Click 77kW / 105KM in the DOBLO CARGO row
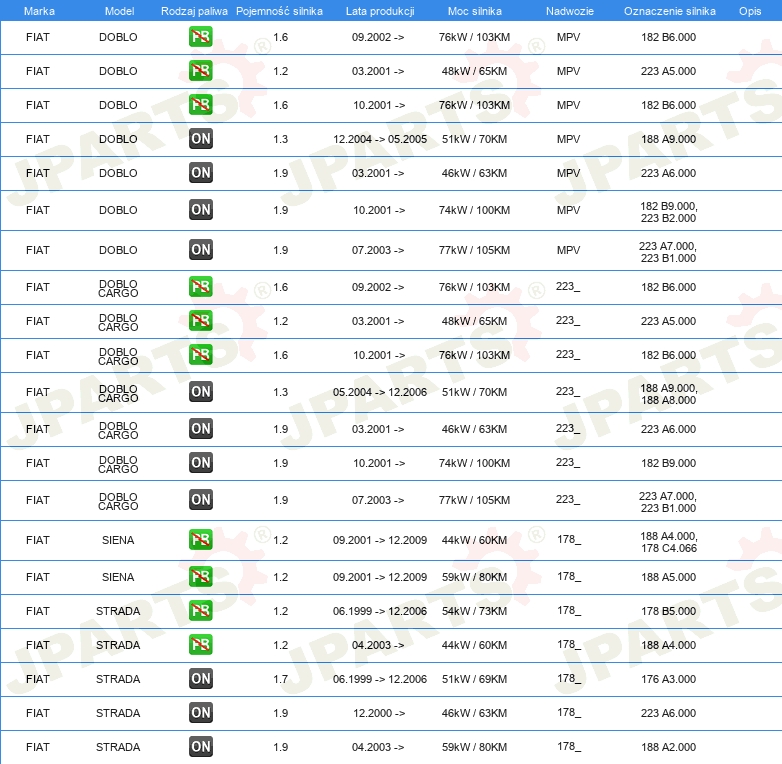The height and width of the screenshot is (764, 782). click(x=474, y=500)
